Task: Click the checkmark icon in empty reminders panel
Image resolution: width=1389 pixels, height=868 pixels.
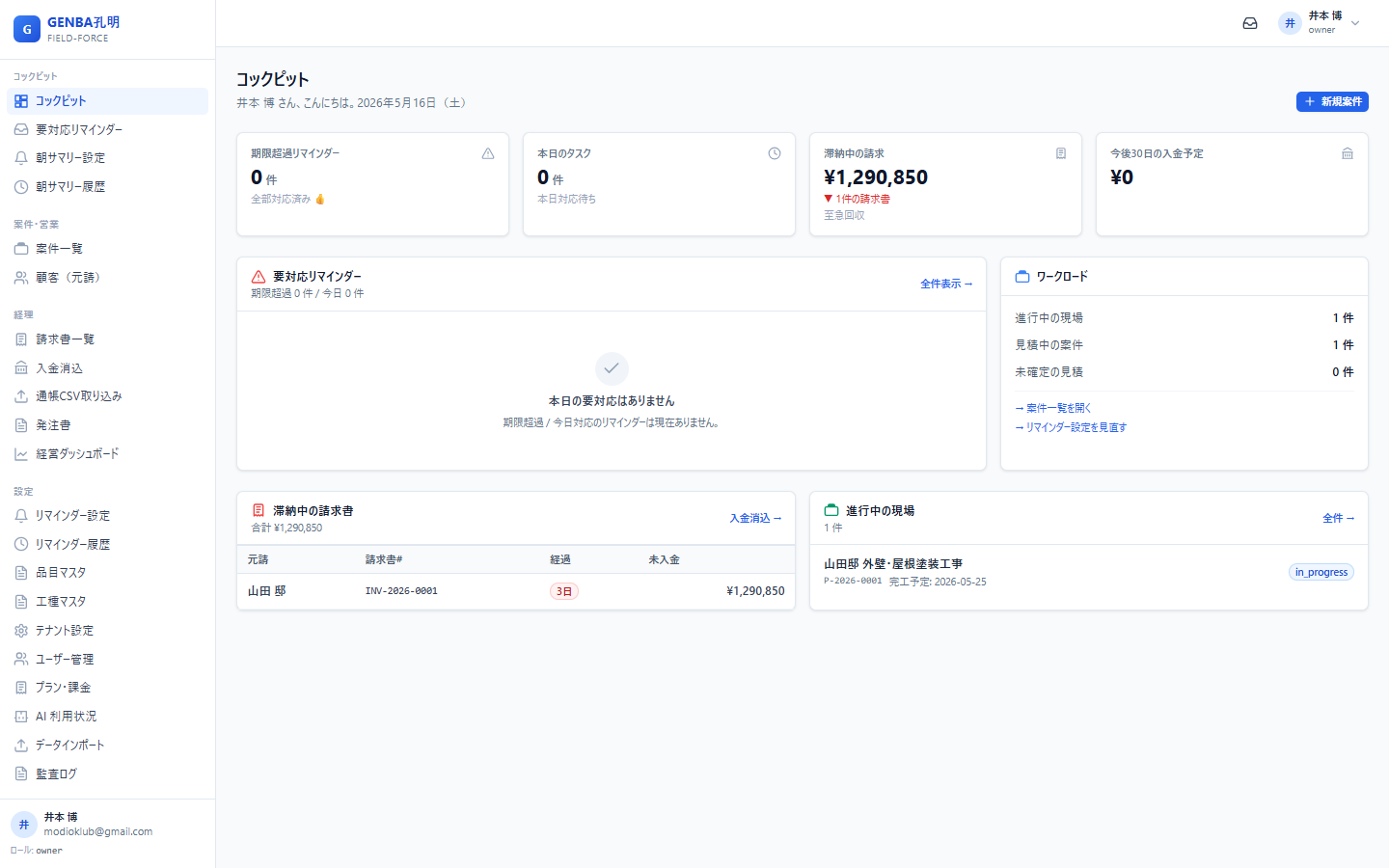Action: tap(612, 368)
